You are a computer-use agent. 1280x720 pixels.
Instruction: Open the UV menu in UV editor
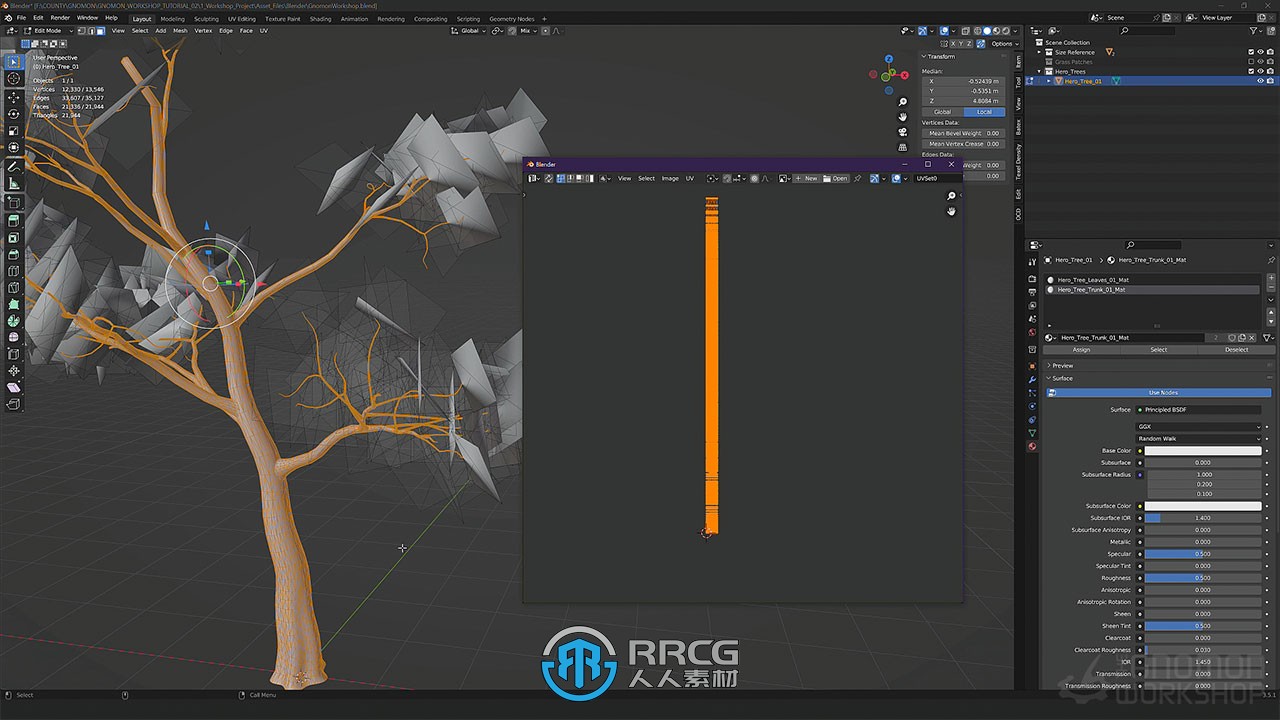pos(689,179)
